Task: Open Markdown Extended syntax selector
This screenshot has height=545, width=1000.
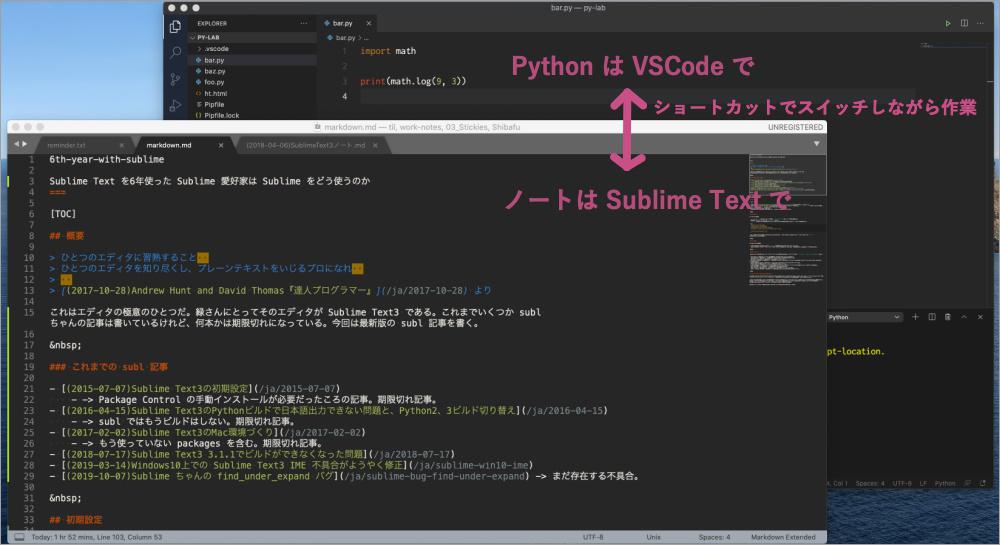Action: (x=783, y=537)
